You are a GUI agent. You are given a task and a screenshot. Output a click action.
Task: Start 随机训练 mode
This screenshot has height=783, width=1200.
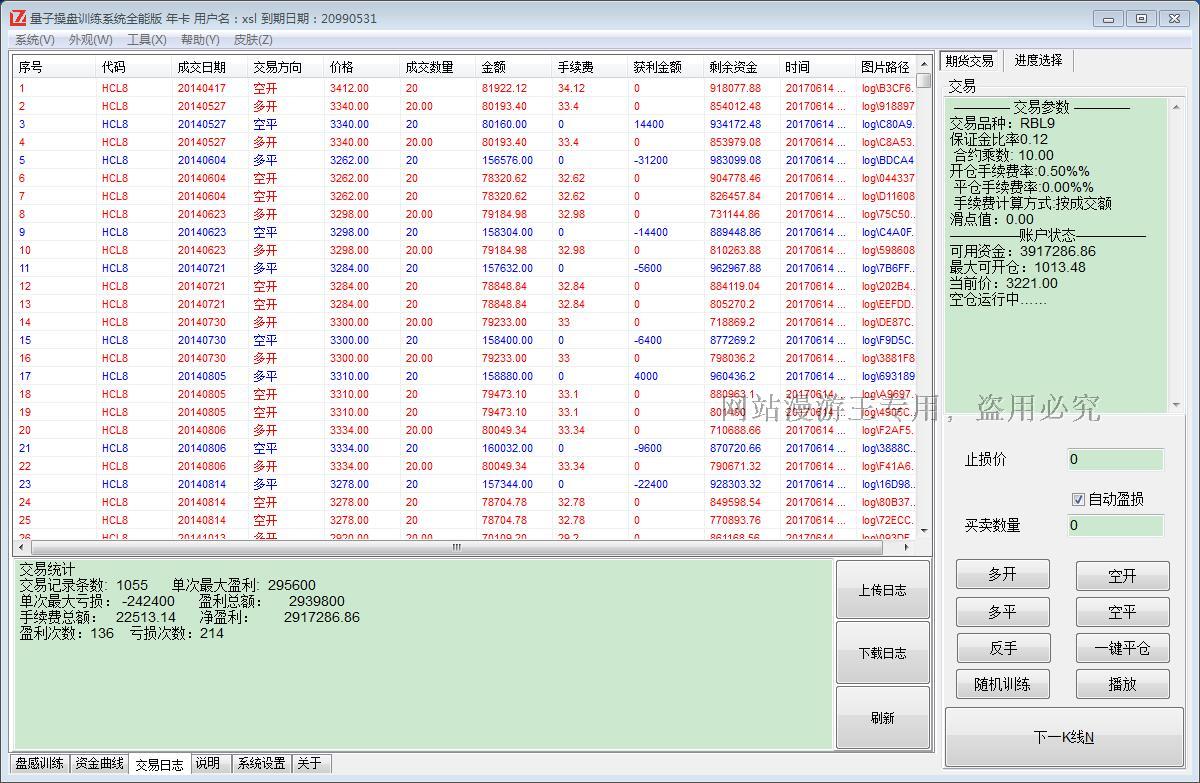tap(1003, 684)
